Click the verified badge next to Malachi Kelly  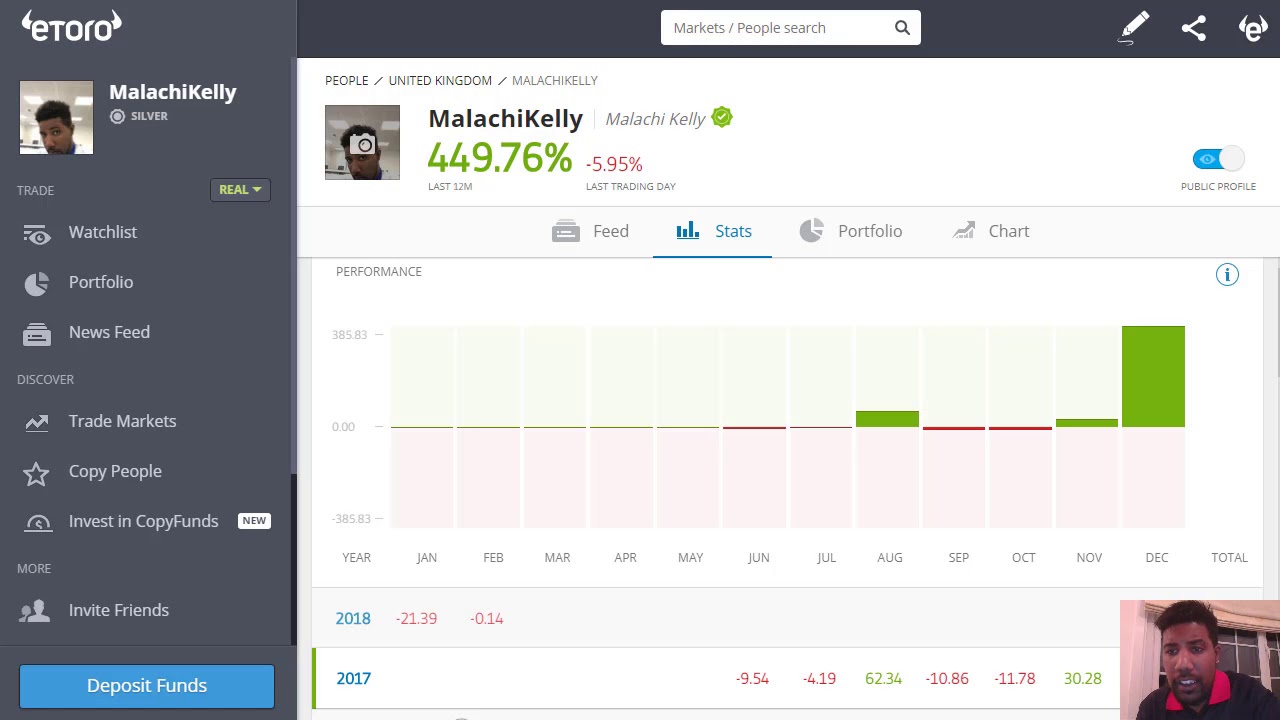(x=722, y=118)
